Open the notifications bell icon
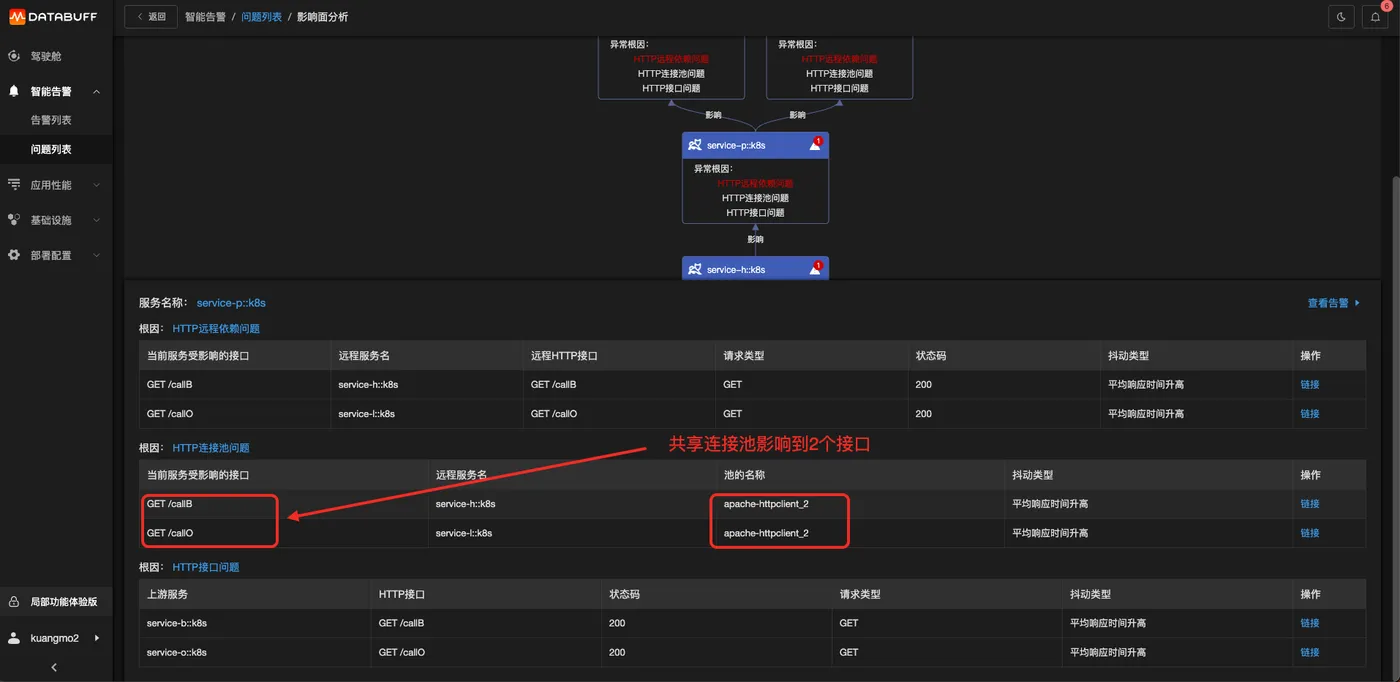Viewport: 1400px width, 682px height. [1375, 16]
